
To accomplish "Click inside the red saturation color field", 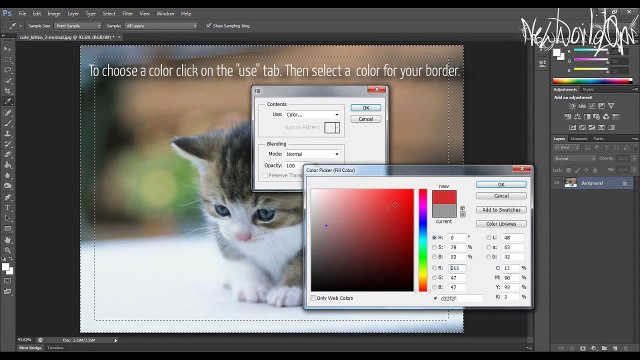I will coord(362,240).
